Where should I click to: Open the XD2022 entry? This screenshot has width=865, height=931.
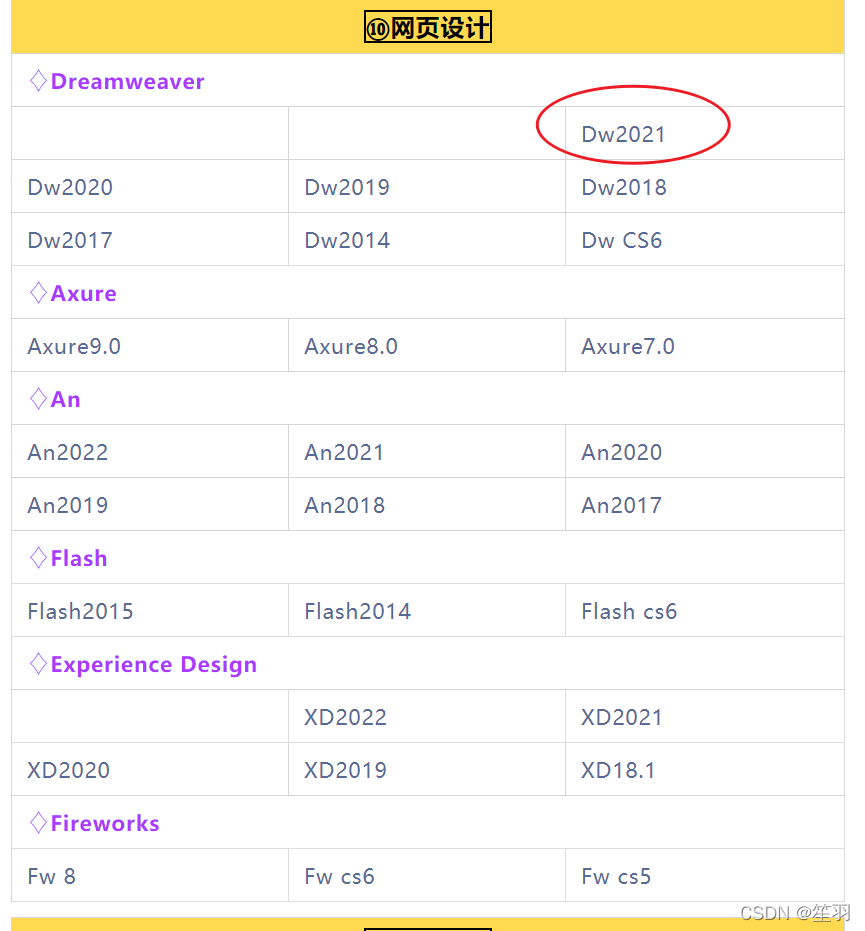pyautogui.click(x=345, y=717)
